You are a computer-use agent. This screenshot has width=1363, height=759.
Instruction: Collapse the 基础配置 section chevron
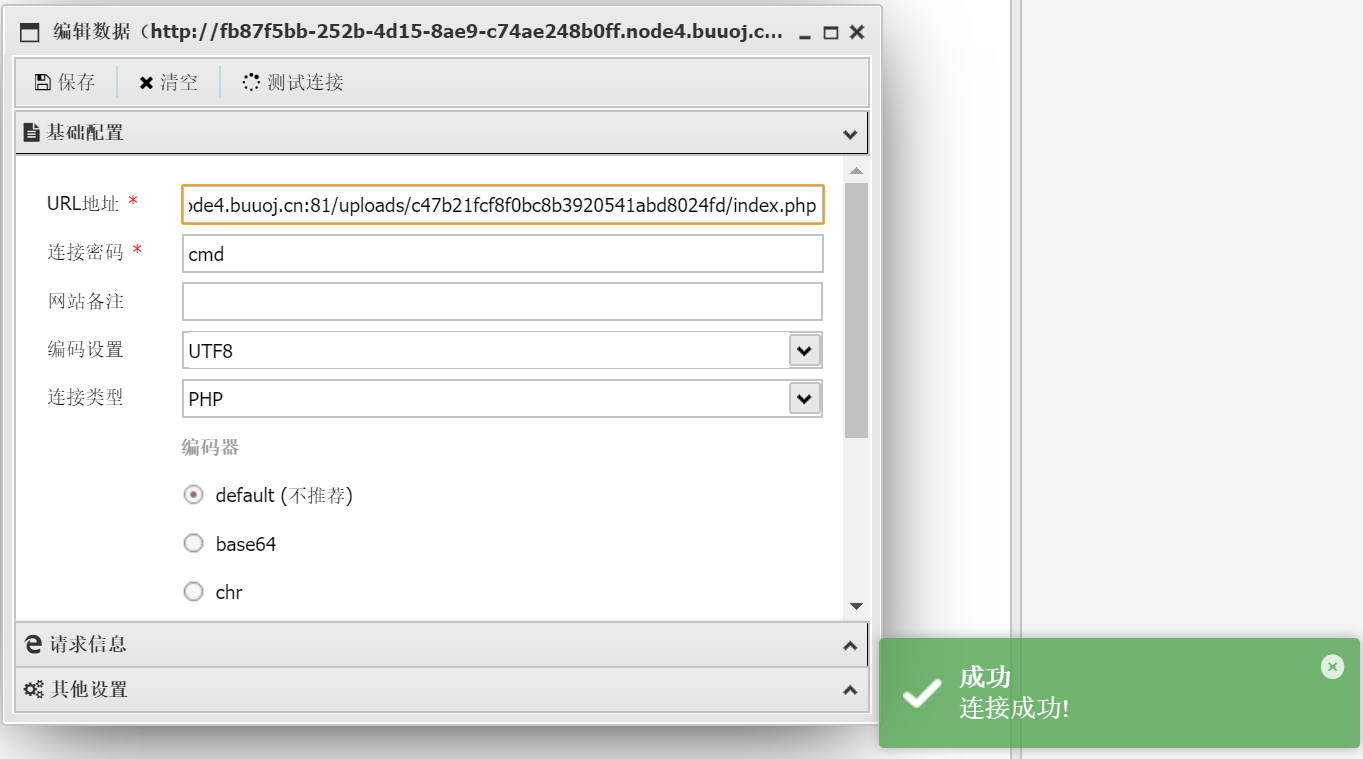pyautogui.click(x=850, y=134)
